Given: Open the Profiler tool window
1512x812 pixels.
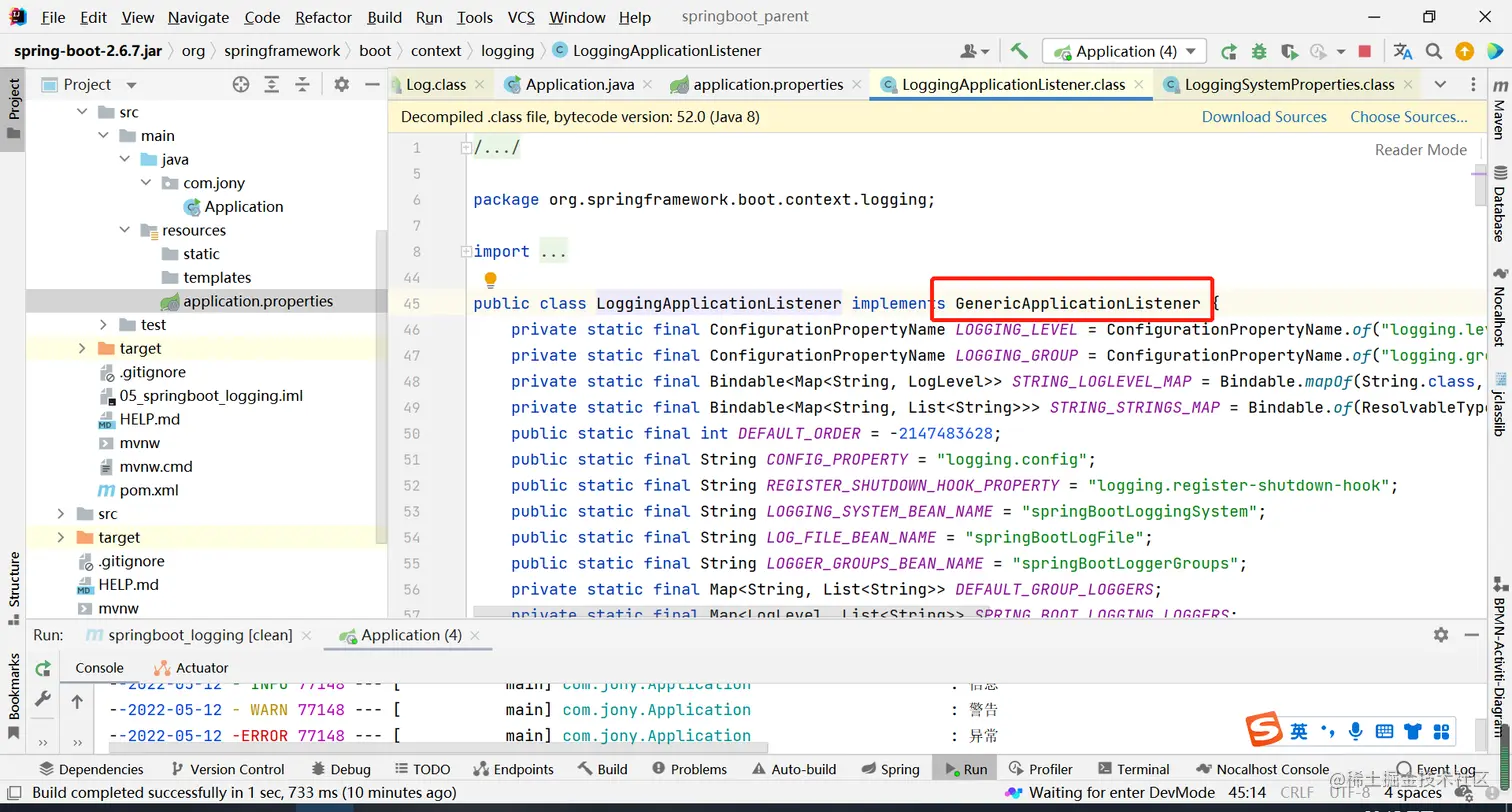Looking at the screenshot, I should 1041,770.
